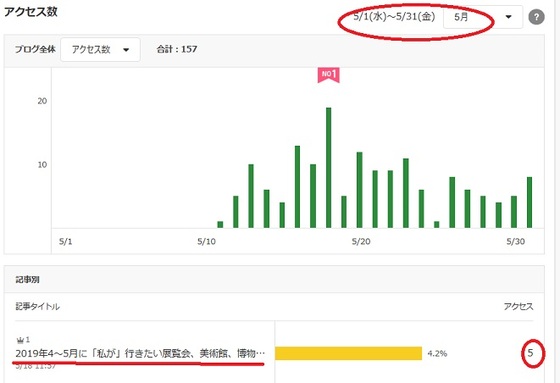Open the アクセス数 metric dropdown

click(100, 49)
